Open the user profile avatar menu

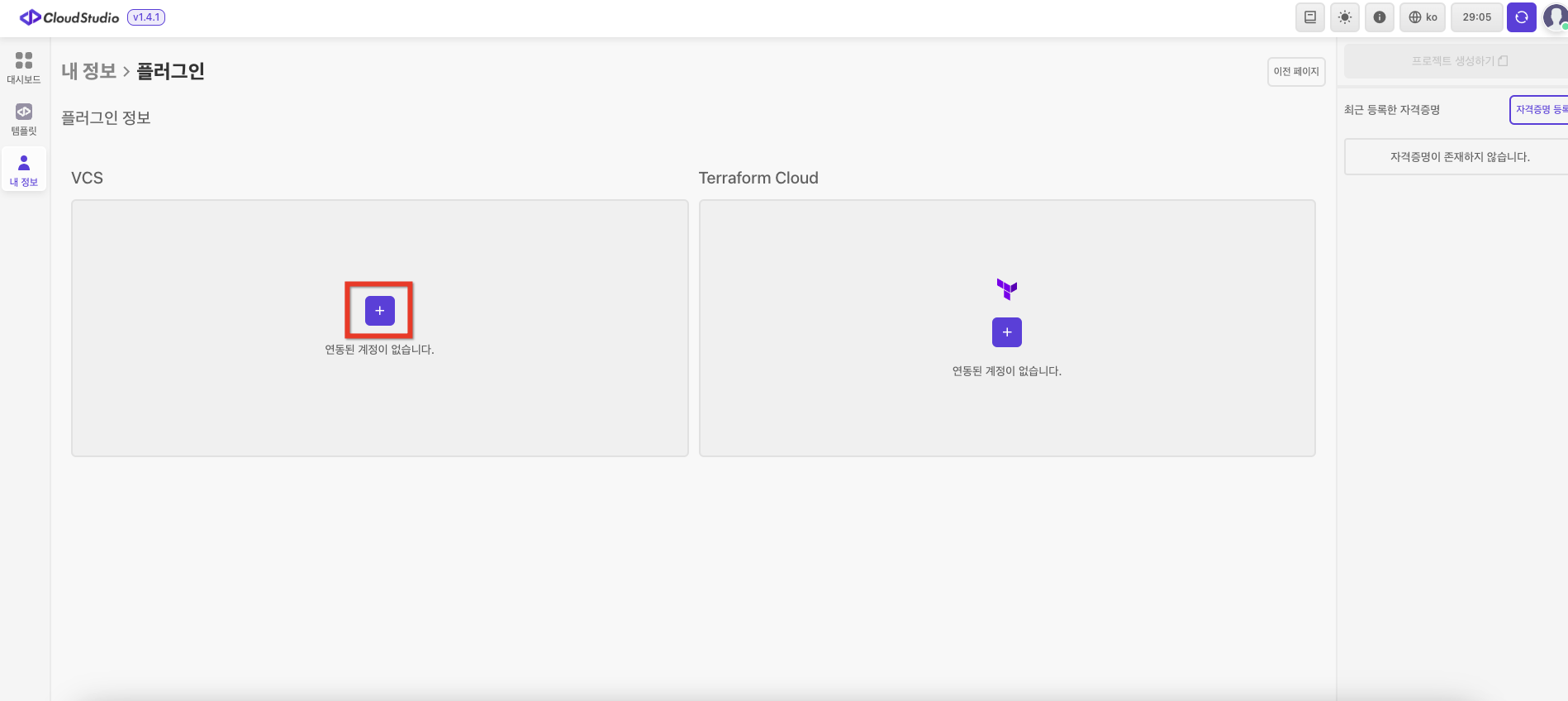click(1555, 17)
